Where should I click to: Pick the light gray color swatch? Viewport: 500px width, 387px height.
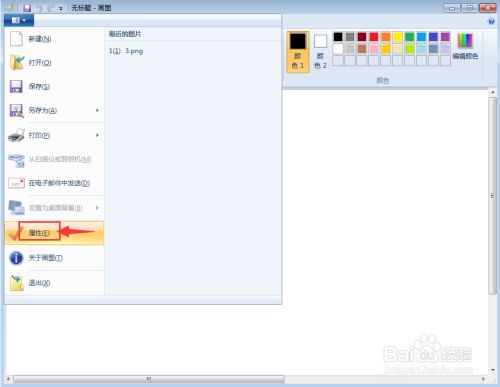(350, 49)
